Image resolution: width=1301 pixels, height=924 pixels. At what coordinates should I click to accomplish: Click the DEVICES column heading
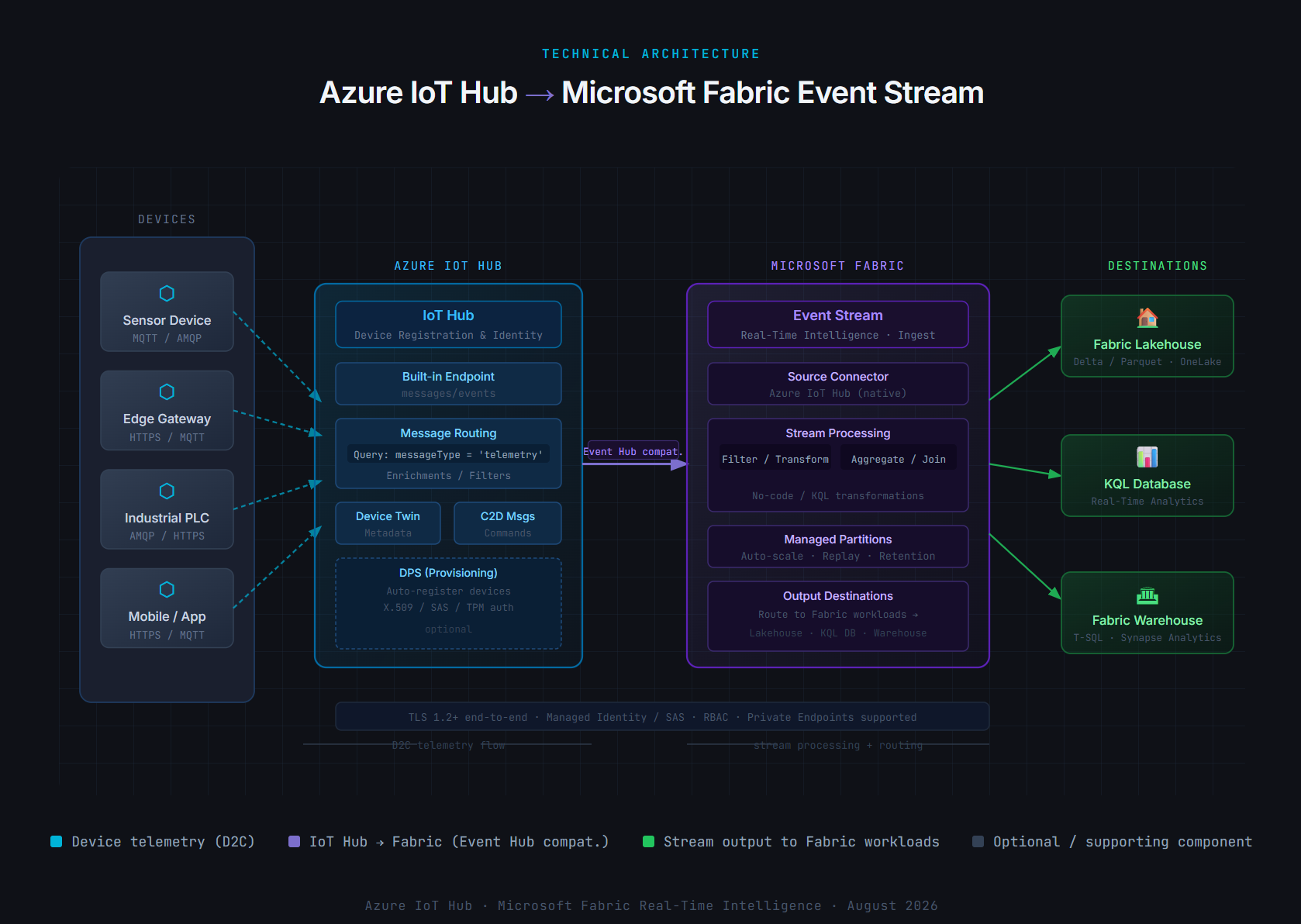(167, 219)
